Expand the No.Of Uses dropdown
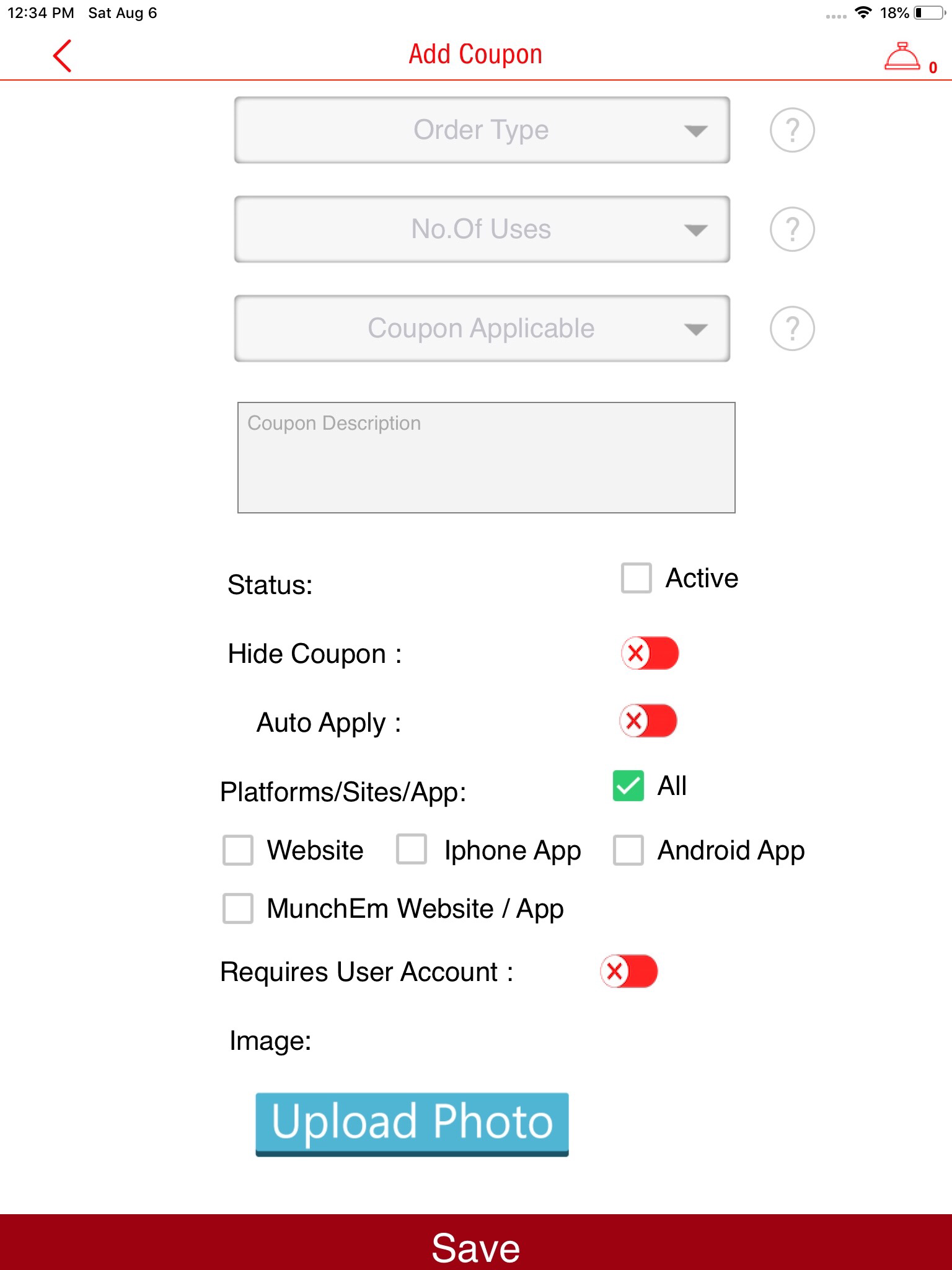The width and height of the screenshot is (952, 1270). pos(482,229)
